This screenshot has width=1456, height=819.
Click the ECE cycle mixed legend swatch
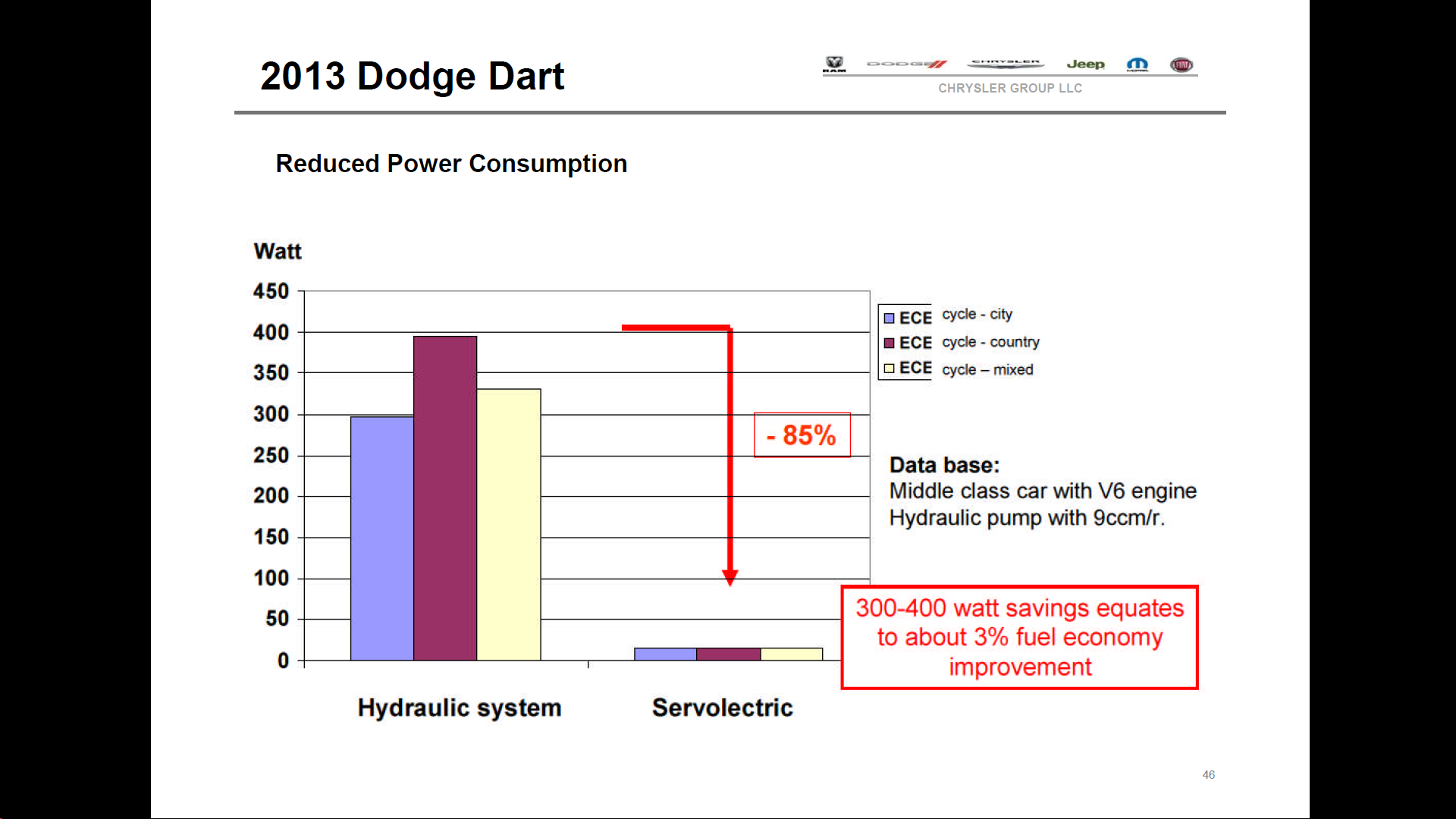tap(890, 369)
